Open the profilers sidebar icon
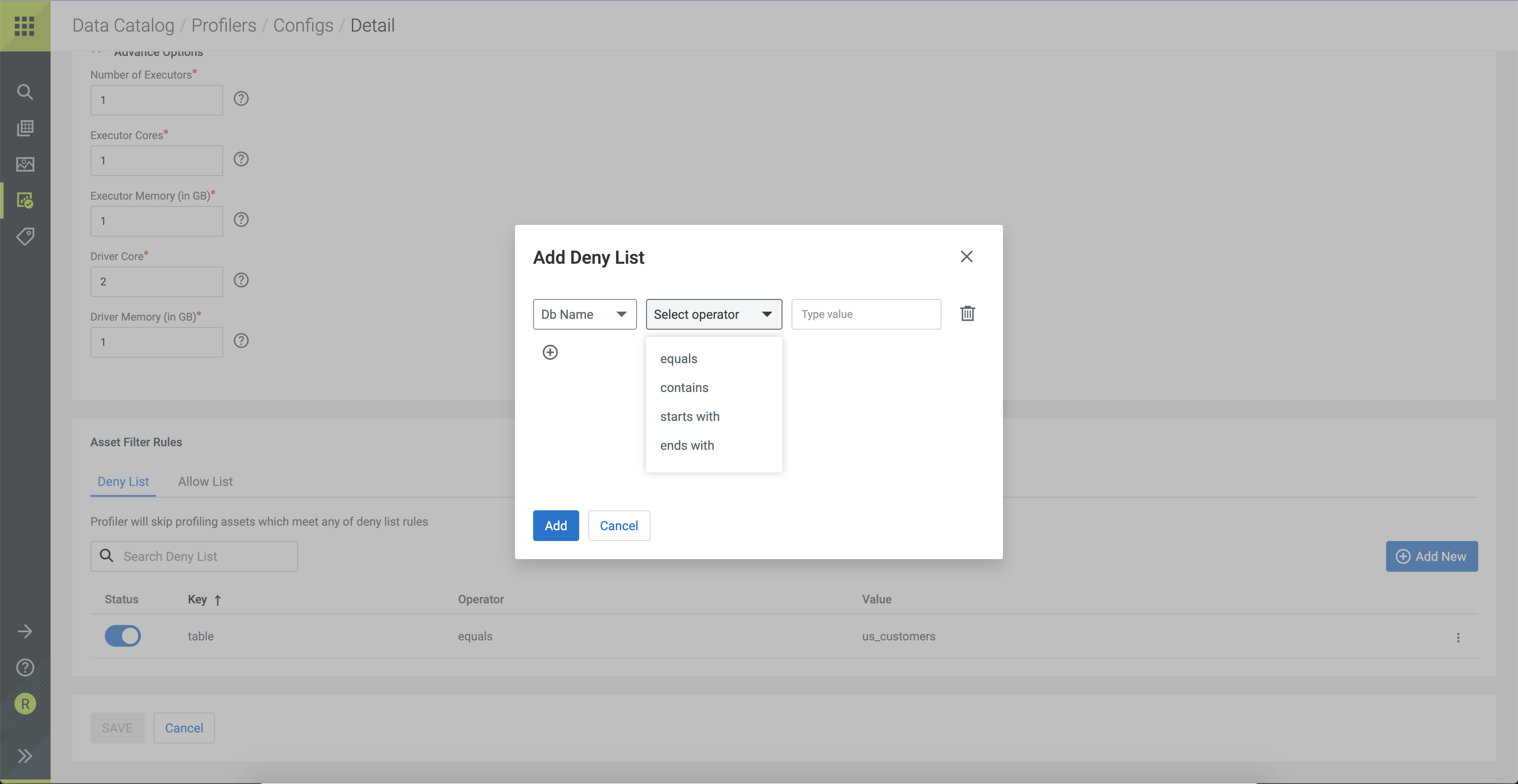This screenshot has height=784, width=1518. pyautogui.click(x=25, y=200)
